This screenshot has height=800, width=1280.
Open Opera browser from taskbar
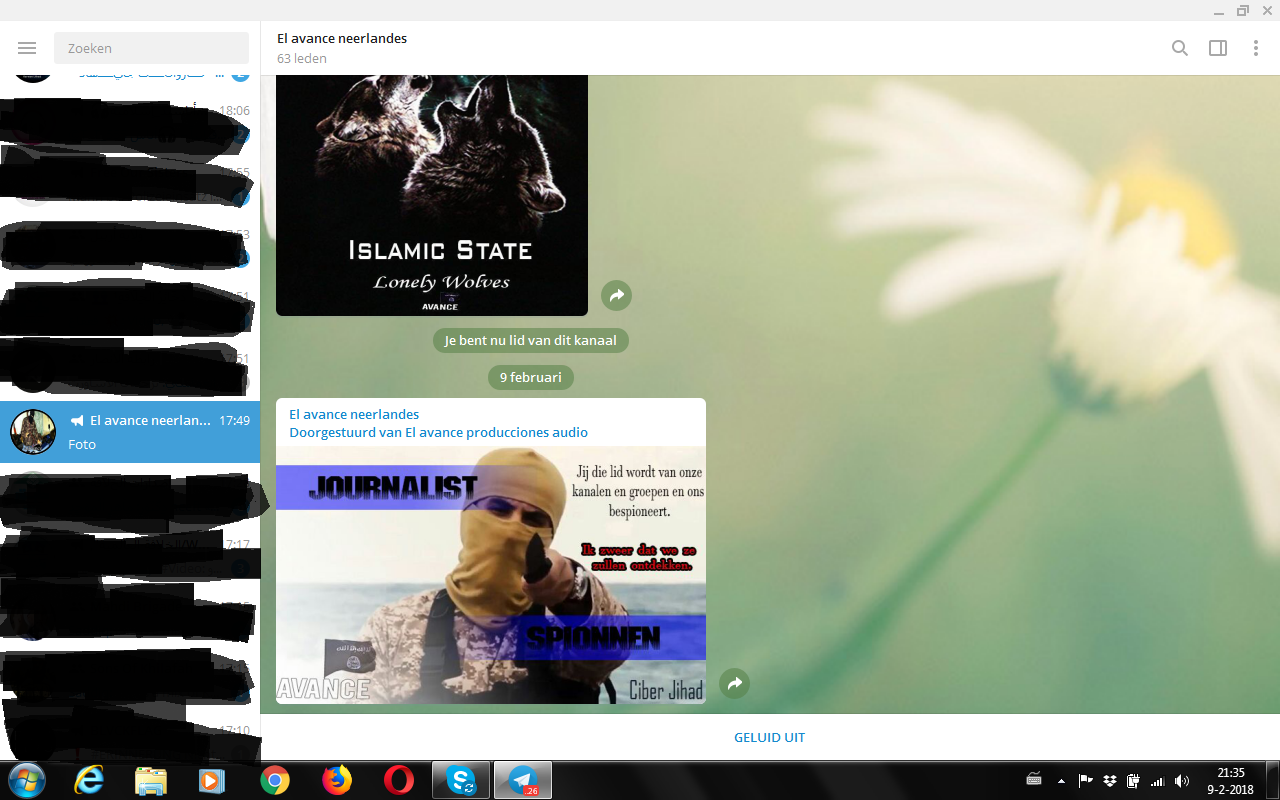pyautogui.click(x=399, y=780)
